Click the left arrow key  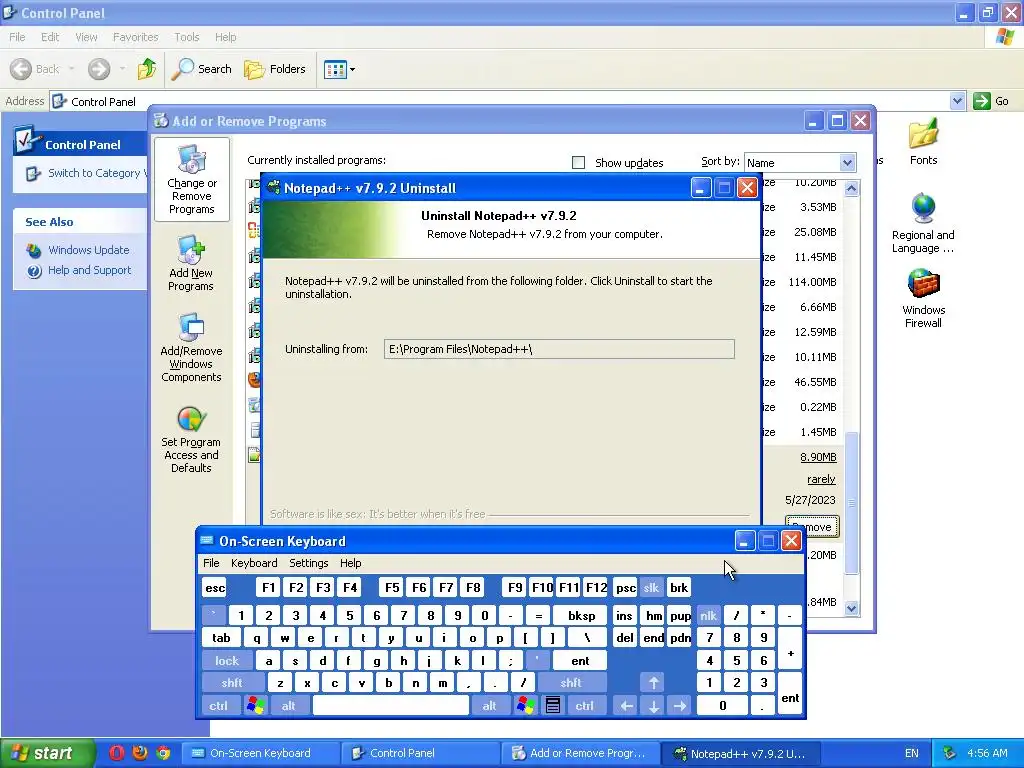tap(626, 706)
